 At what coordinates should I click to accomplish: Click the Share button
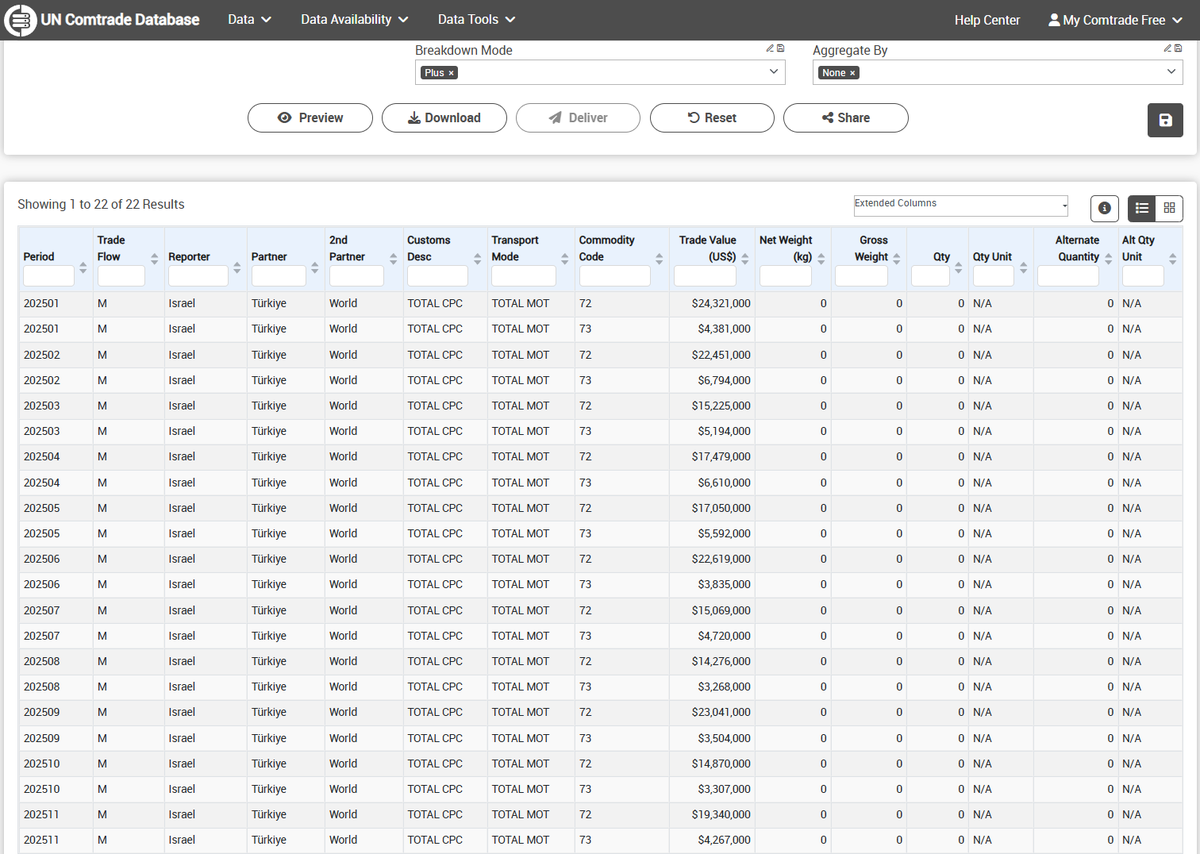click(x=846, y=118)
